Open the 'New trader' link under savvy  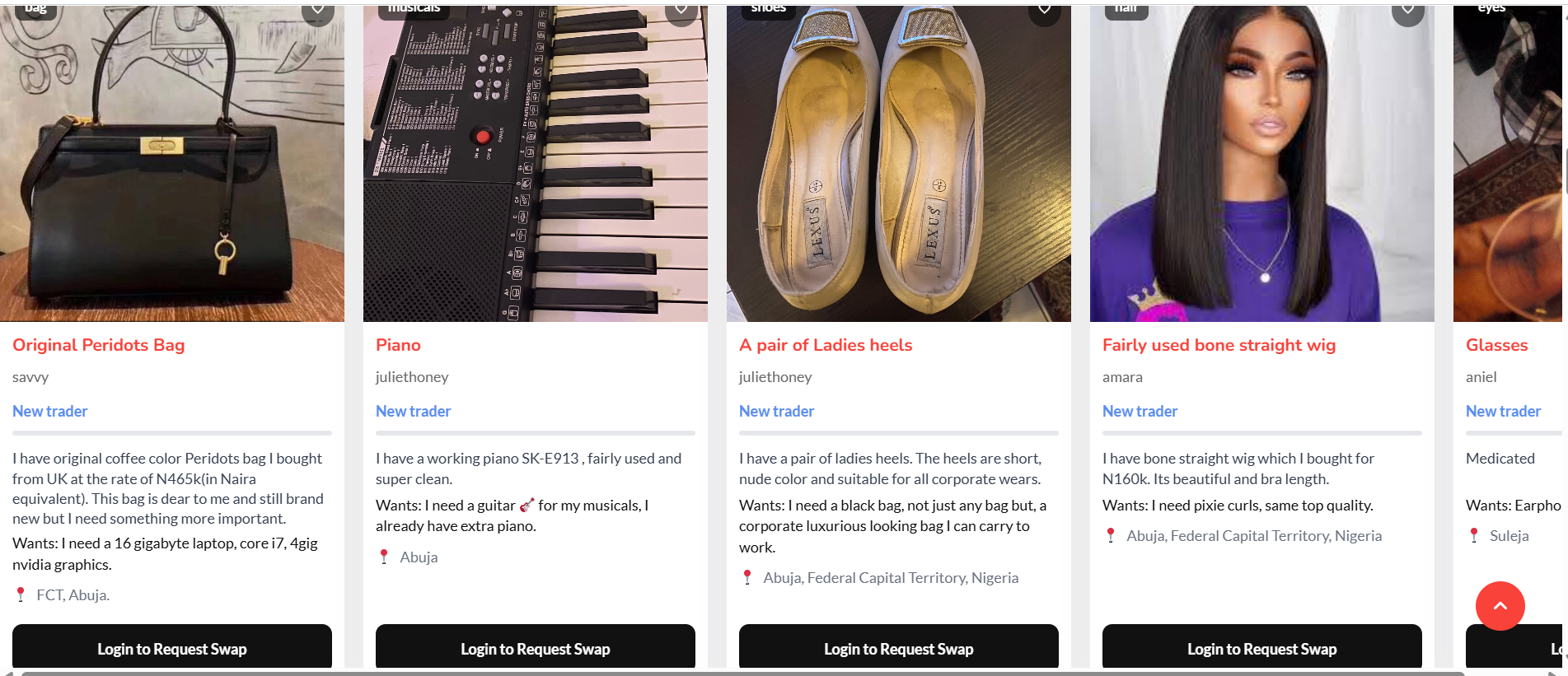coord(49,411)
